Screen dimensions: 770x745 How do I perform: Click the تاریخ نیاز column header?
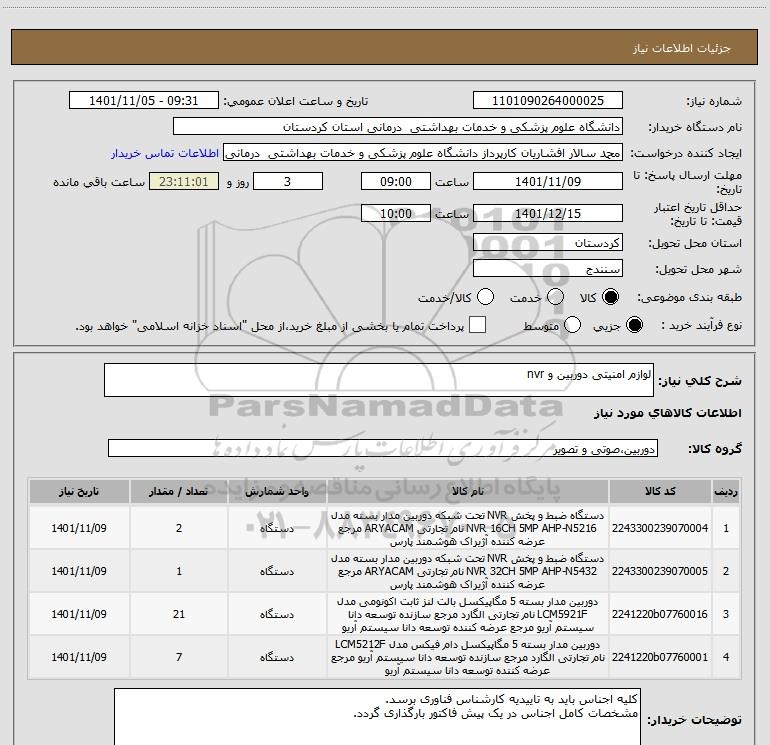[x=79, y=492]
